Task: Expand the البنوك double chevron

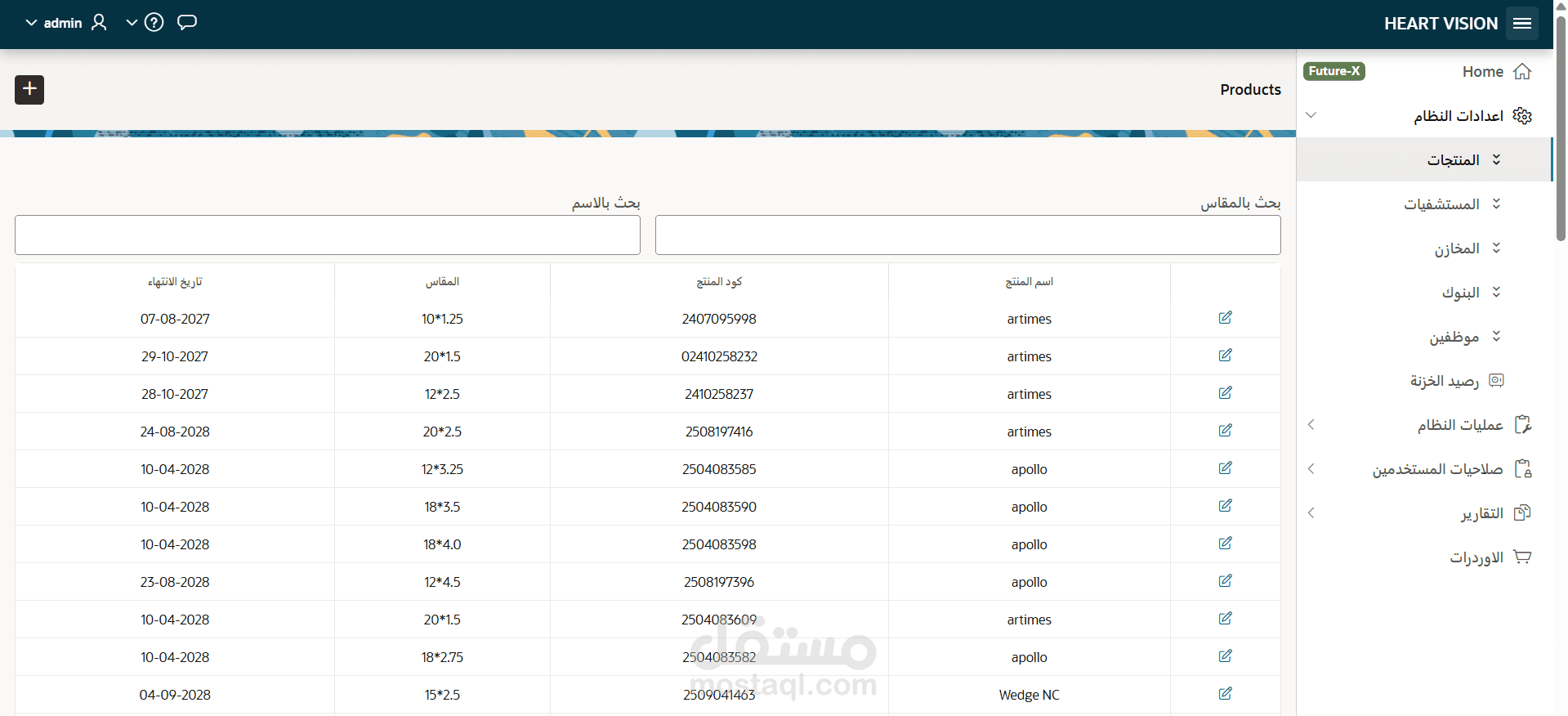Action: click(1496, 292)
